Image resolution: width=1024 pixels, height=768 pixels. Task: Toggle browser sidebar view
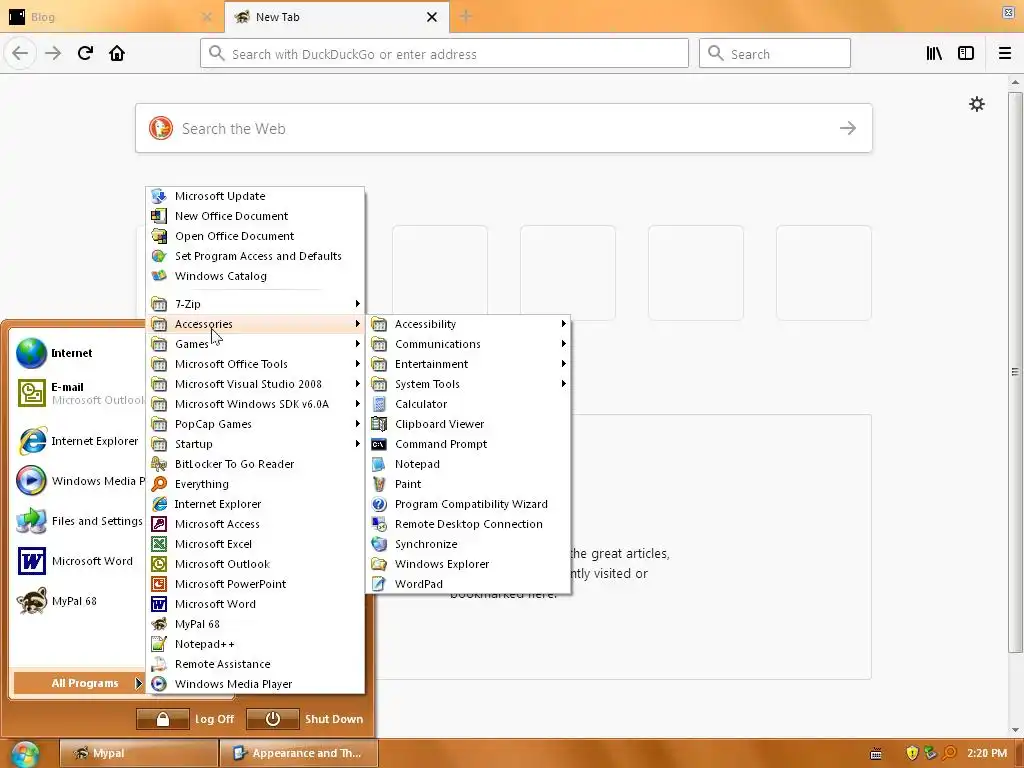[966, 54]
